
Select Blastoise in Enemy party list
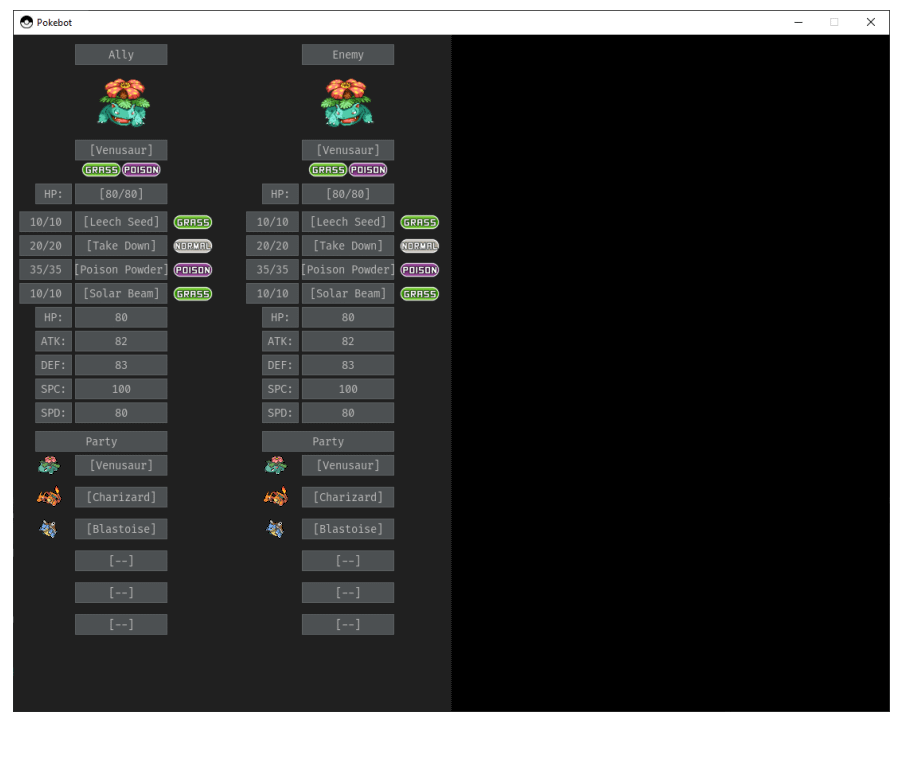348,529
